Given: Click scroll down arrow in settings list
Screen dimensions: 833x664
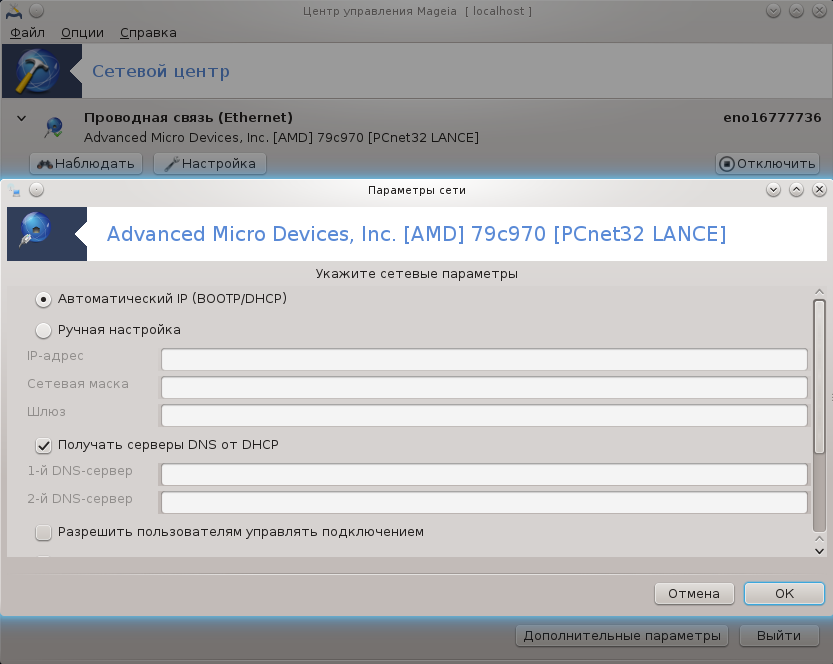Looking at the screenshot, I should pyautogui.click(x=819, y=551).
